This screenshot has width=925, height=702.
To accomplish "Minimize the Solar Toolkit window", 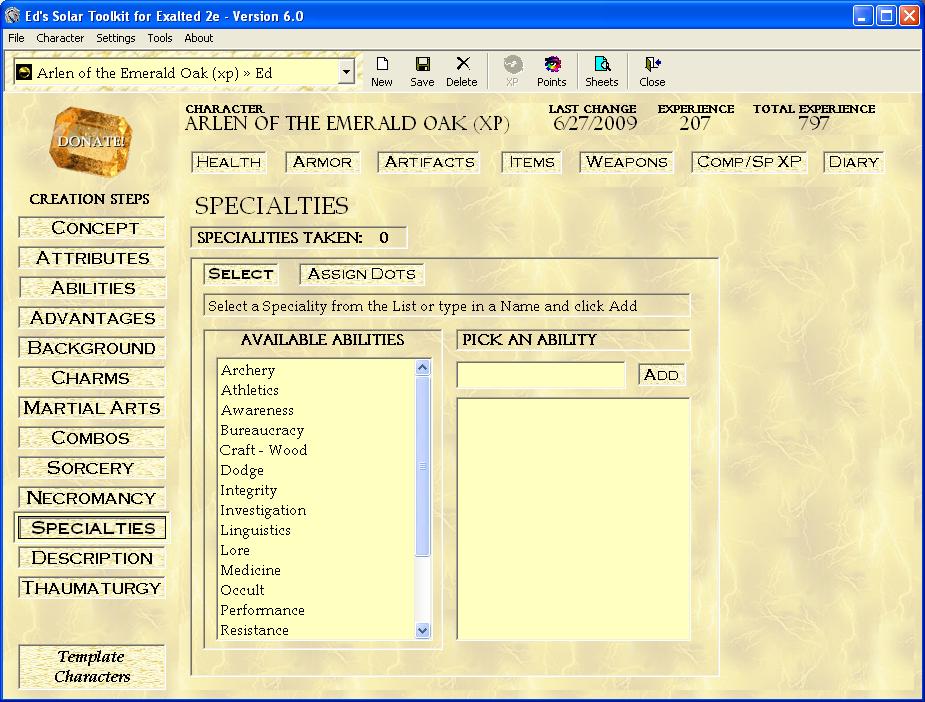I will click(863, 15).
